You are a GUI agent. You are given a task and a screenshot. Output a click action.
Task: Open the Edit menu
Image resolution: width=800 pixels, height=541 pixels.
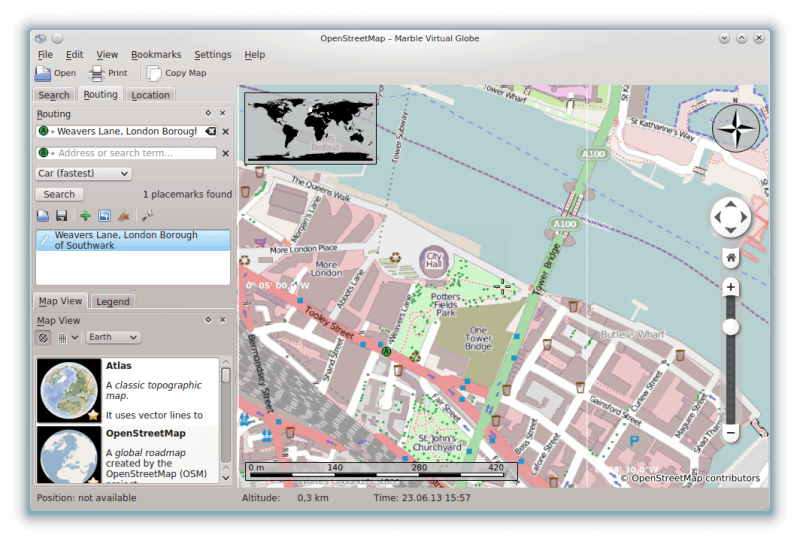[x=74, y=55]
